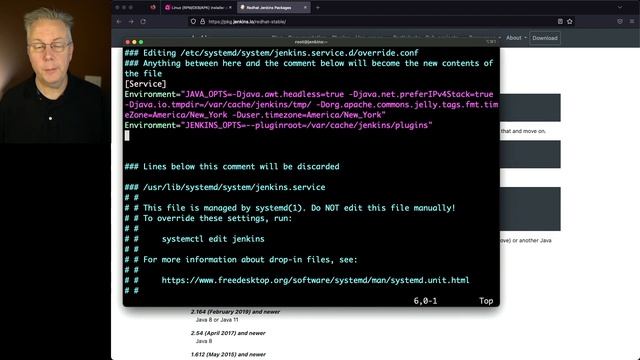Select the 'Do NOT edit this file manually' line
The width and height of the screenshot is (640, 360).
(x=290, y=208)
